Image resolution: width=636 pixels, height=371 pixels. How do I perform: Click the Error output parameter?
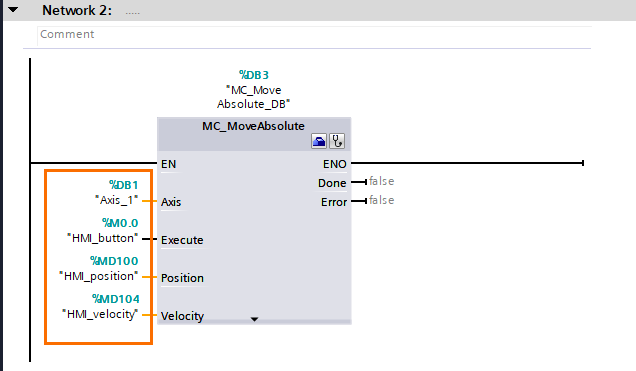point(334,202)
